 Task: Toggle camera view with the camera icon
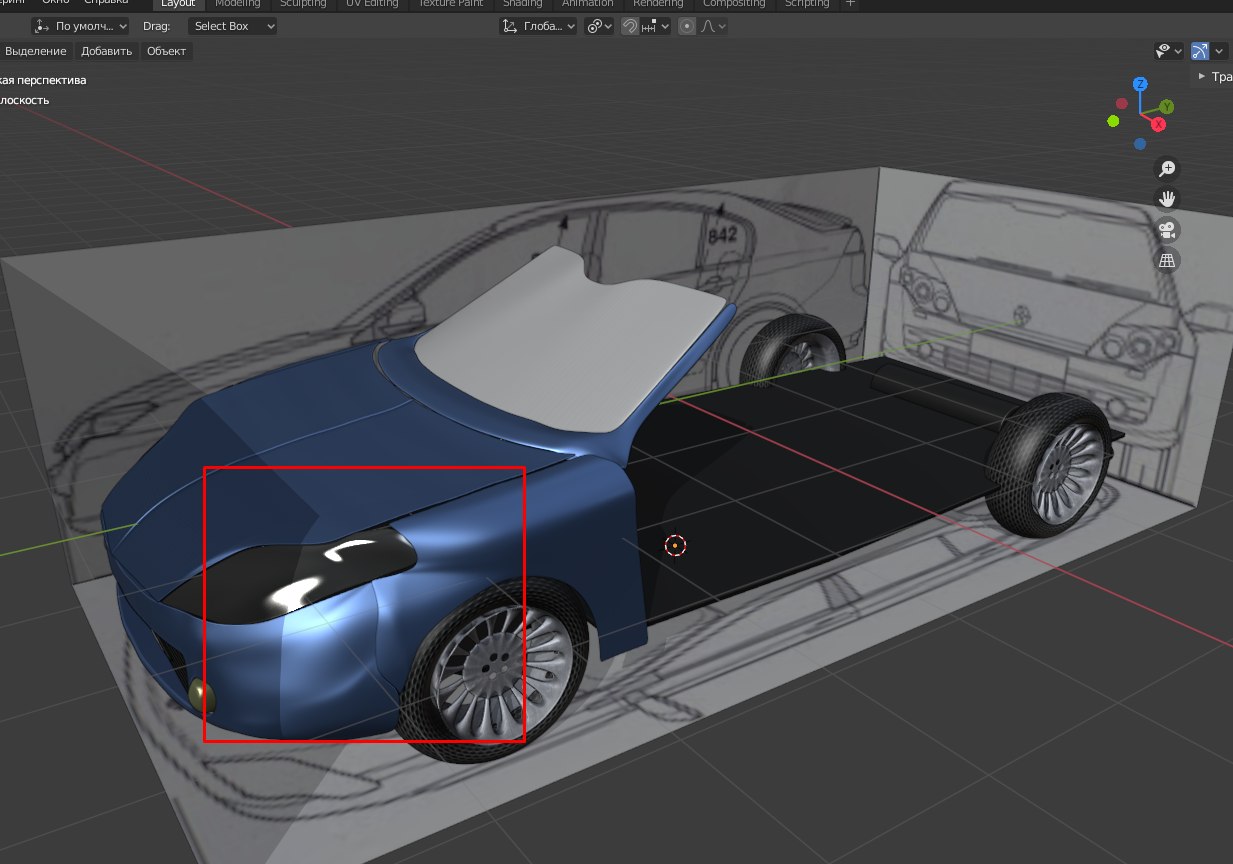pos(1167,230)
